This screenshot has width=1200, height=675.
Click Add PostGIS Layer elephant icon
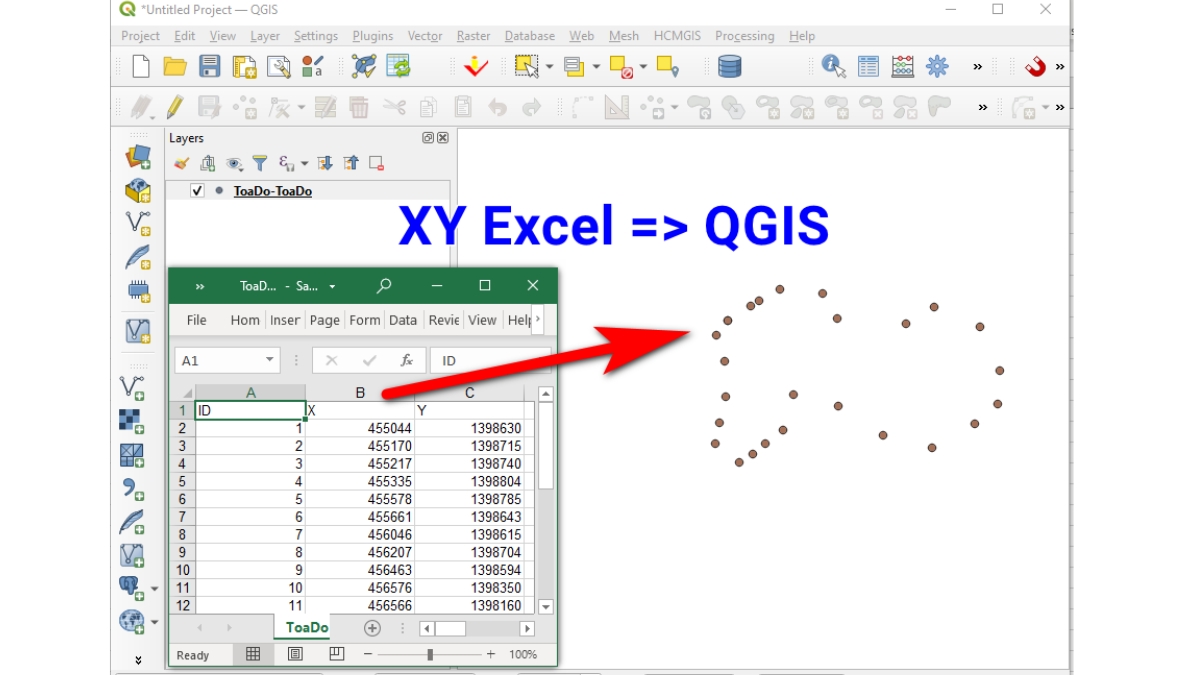click(131, 587)
